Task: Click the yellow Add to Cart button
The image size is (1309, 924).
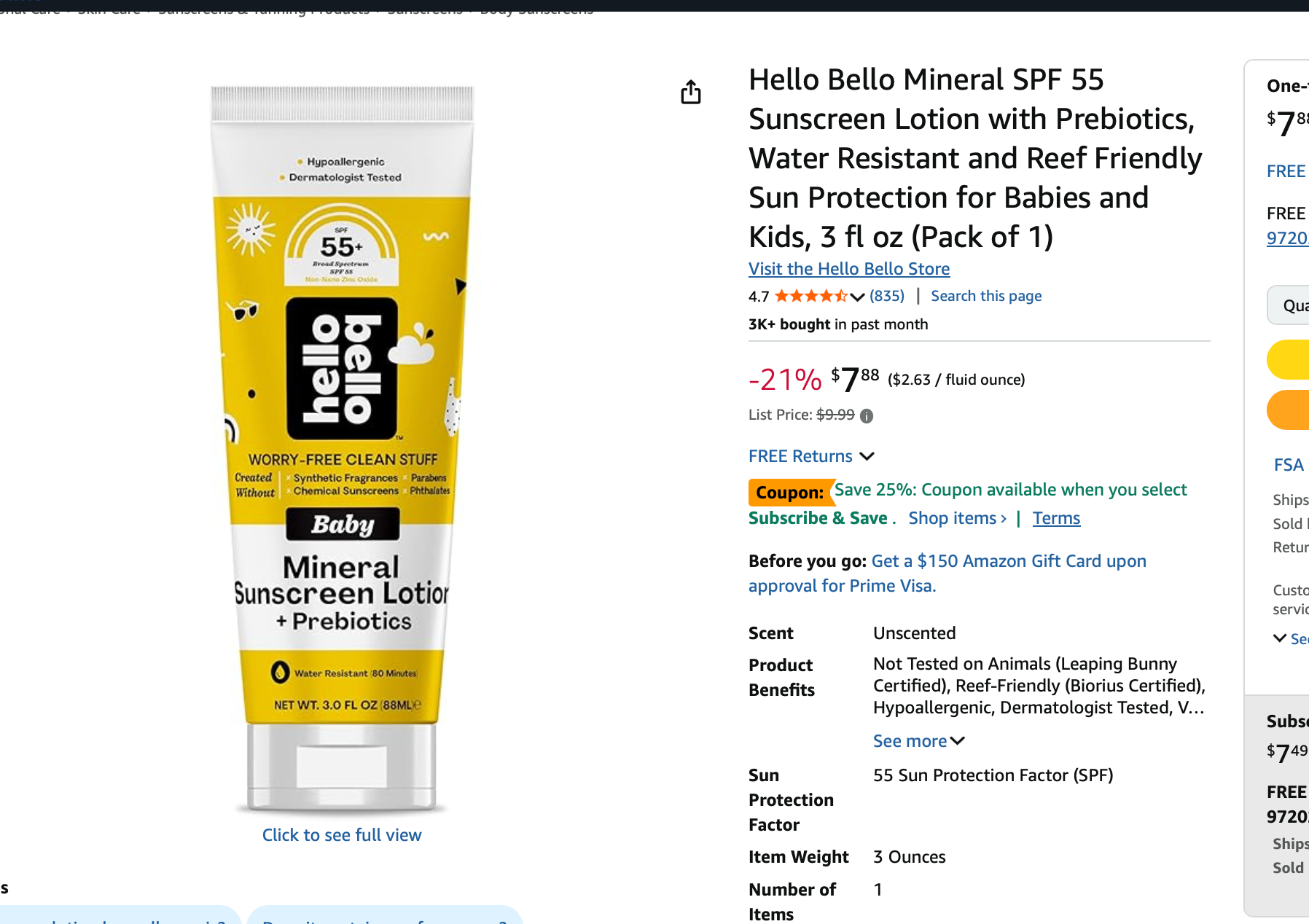Action: tap(1289, 359)
